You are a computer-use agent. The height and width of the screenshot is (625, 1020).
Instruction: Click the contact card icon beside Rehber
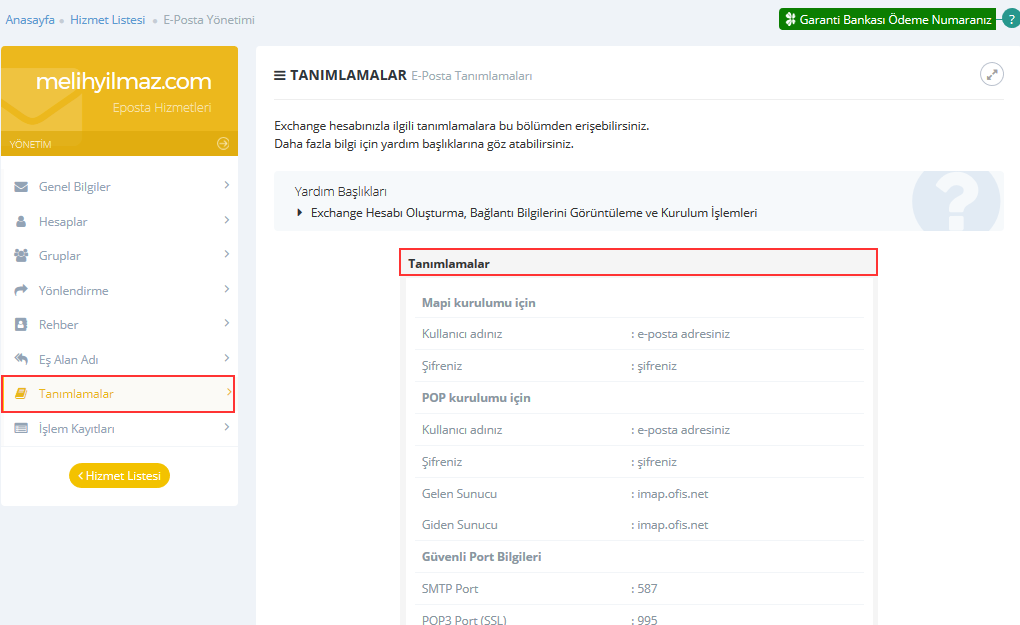coord(21,325)
